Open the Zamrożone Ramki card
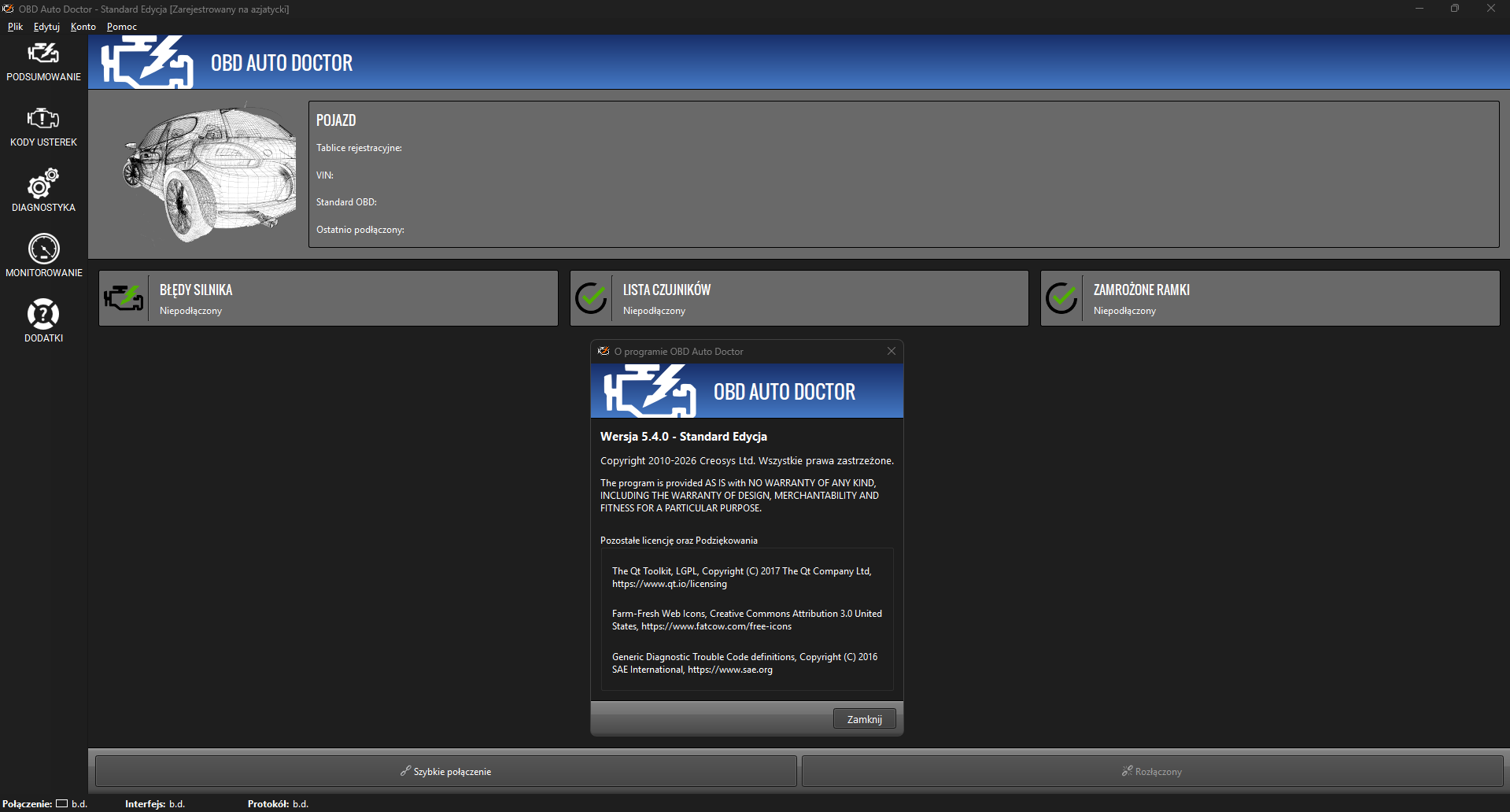The width and height of the screenshot is (1510, 812). click(1270, 298)
